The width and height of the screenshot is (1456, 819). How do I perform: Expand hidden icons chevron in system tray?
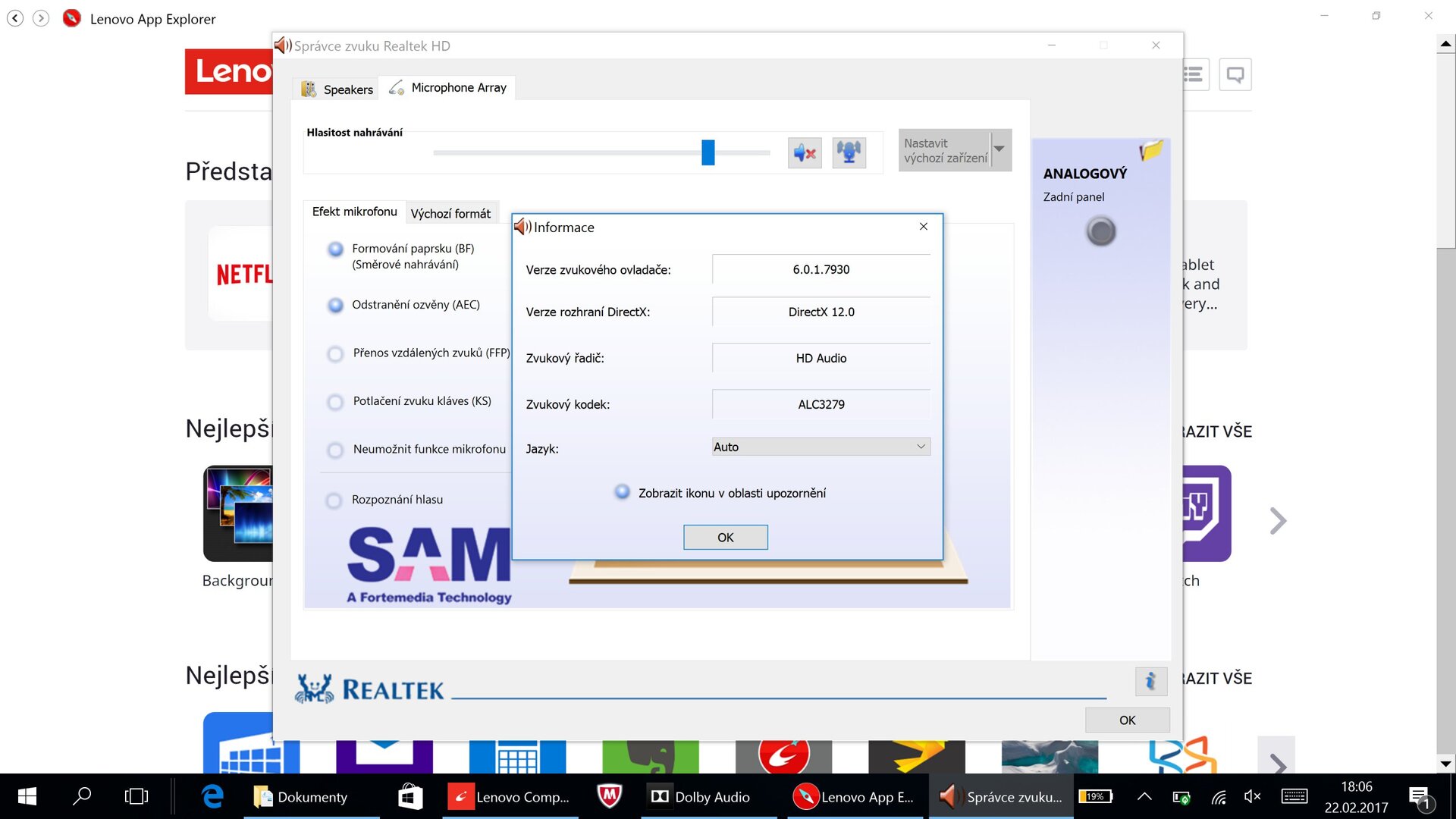(x=1144, y=797)
